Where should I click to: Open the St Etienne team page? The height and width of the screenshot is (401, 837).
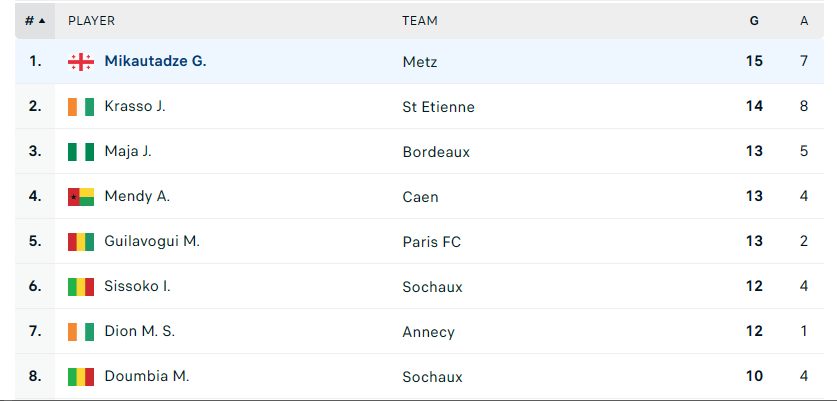tap(438, 107)
